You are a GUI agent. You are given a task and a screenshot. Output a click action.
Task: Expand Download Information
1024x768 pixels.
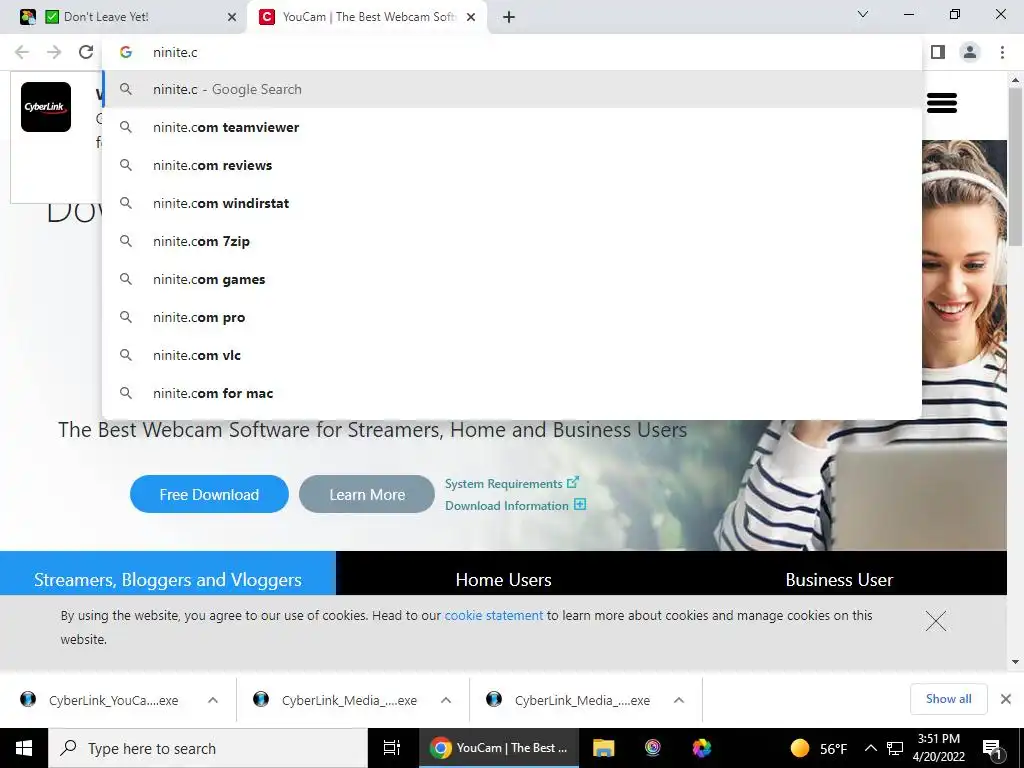point(515,505)
